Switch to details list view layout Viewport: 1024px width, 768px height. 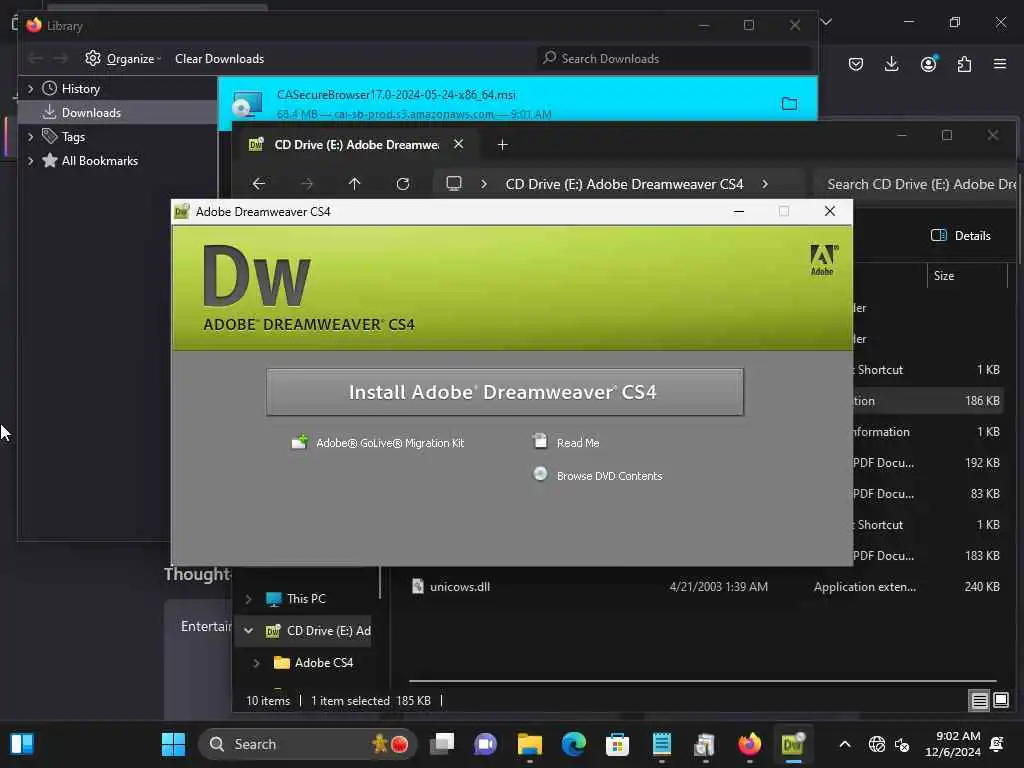pyautogui.click(x=979, y=701)
